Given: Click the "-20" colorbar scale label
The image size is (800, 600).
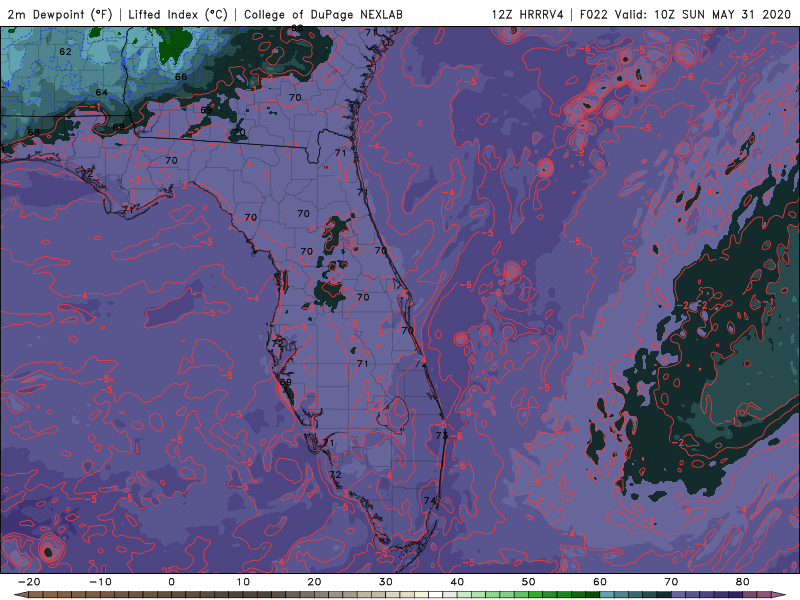Looking at the screenshot, I should tap(29, 582).
